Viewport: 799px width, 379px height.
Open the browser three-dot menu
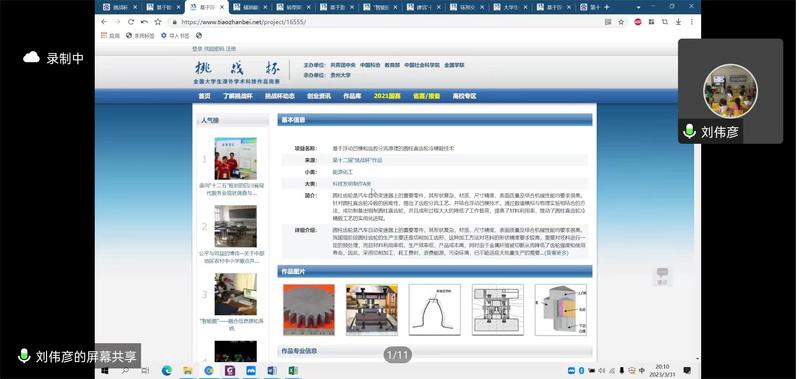point(691,22)
